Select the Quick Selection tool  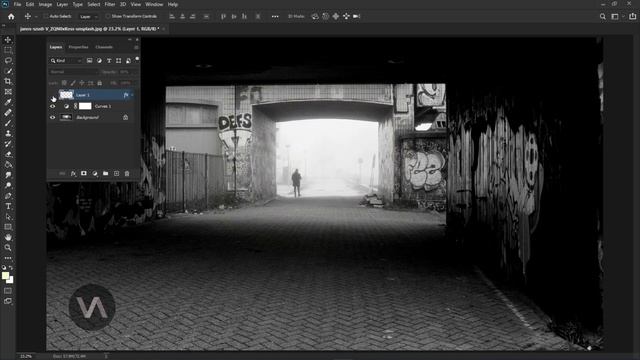click(x=8, y=71)
